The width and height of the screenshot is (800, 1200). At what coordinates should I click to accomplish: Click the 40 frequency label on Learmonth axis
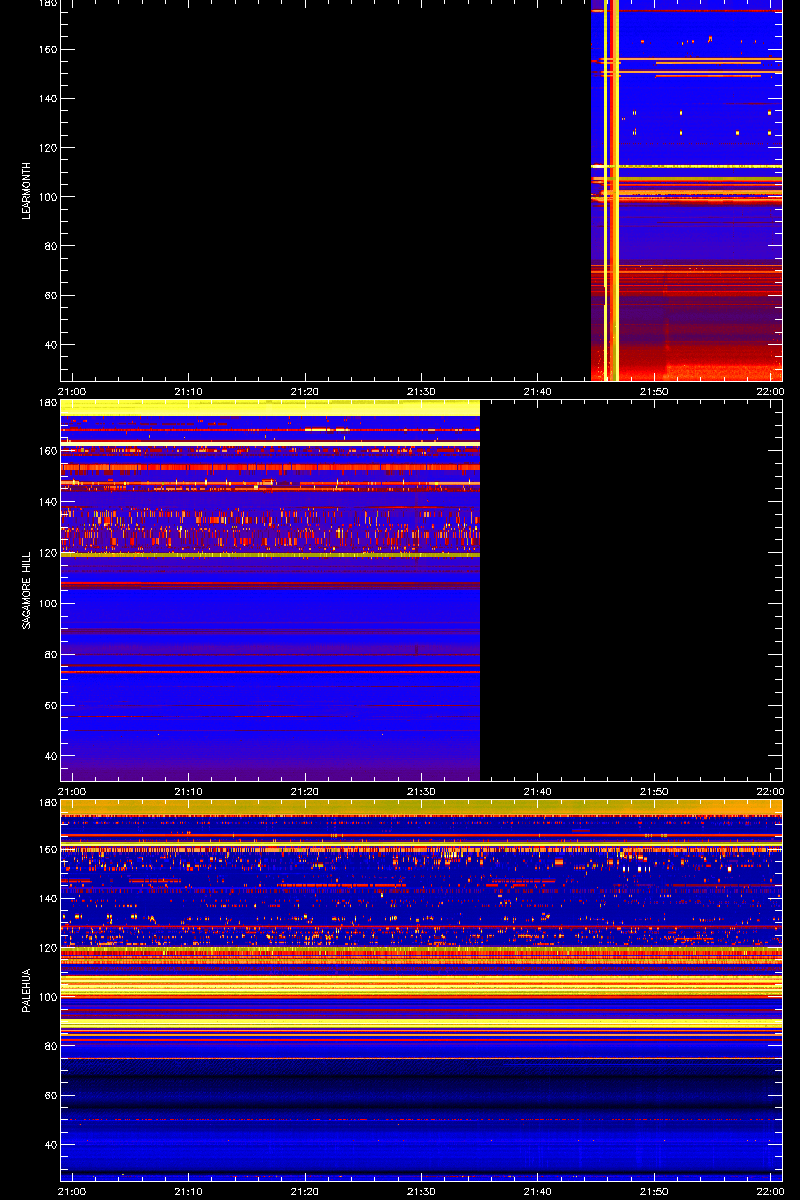click(x=49, y=345)
